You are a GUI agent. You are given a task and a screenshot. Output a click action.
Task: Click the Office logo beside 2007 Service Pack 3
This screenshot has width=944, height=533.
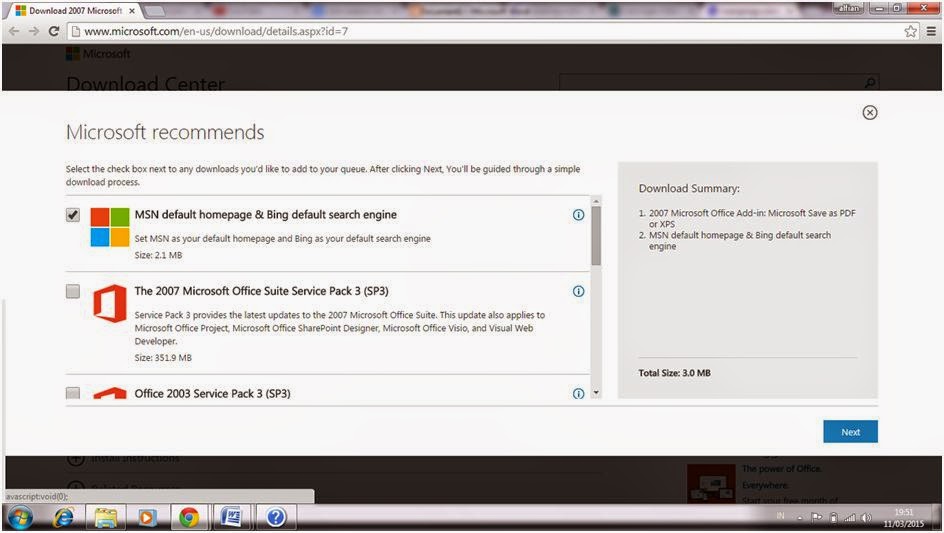[110, 304]
